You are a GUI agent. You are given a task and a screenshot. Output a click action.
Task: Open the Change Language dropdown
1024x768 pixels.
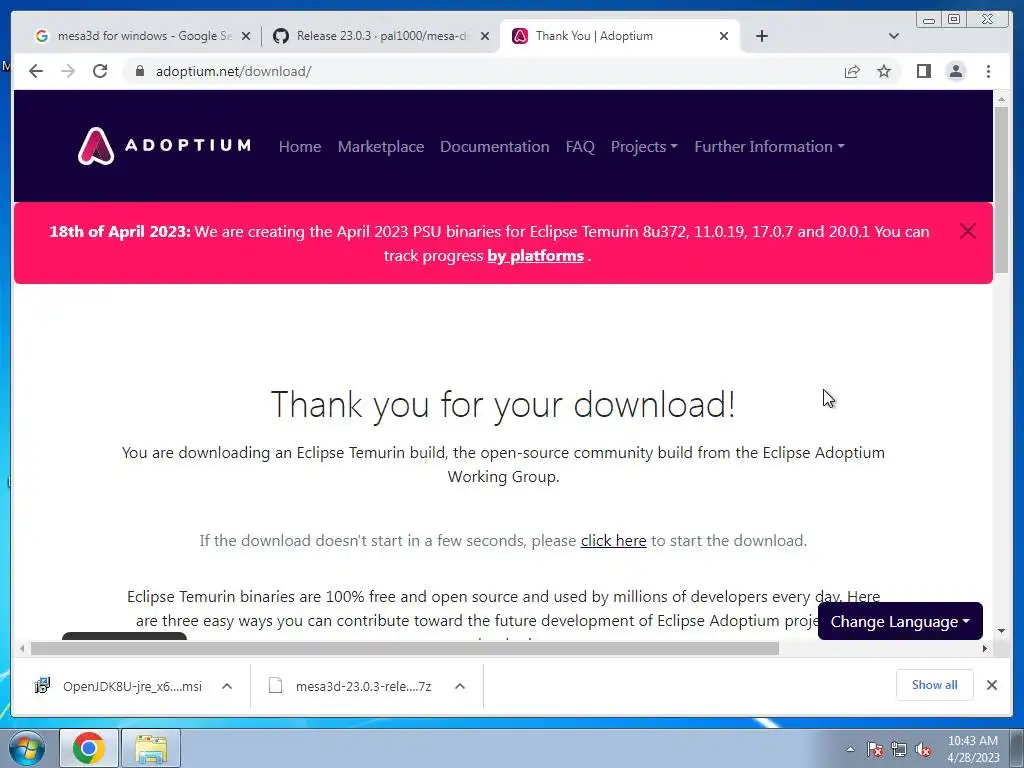(900, 621)
